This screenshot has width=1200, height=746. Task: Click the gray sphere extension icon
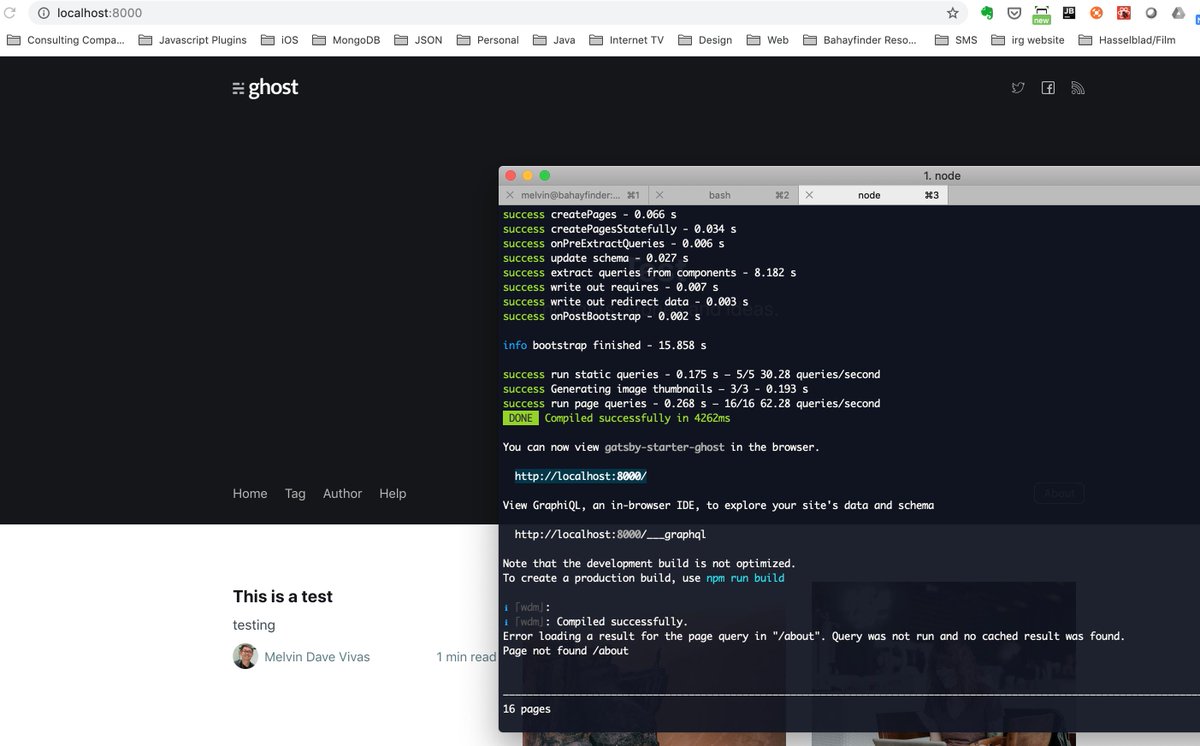pos(1151,13)
